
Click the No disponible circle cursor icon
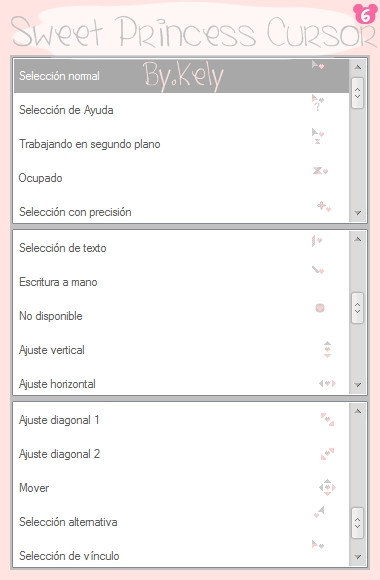coord(320,308)
